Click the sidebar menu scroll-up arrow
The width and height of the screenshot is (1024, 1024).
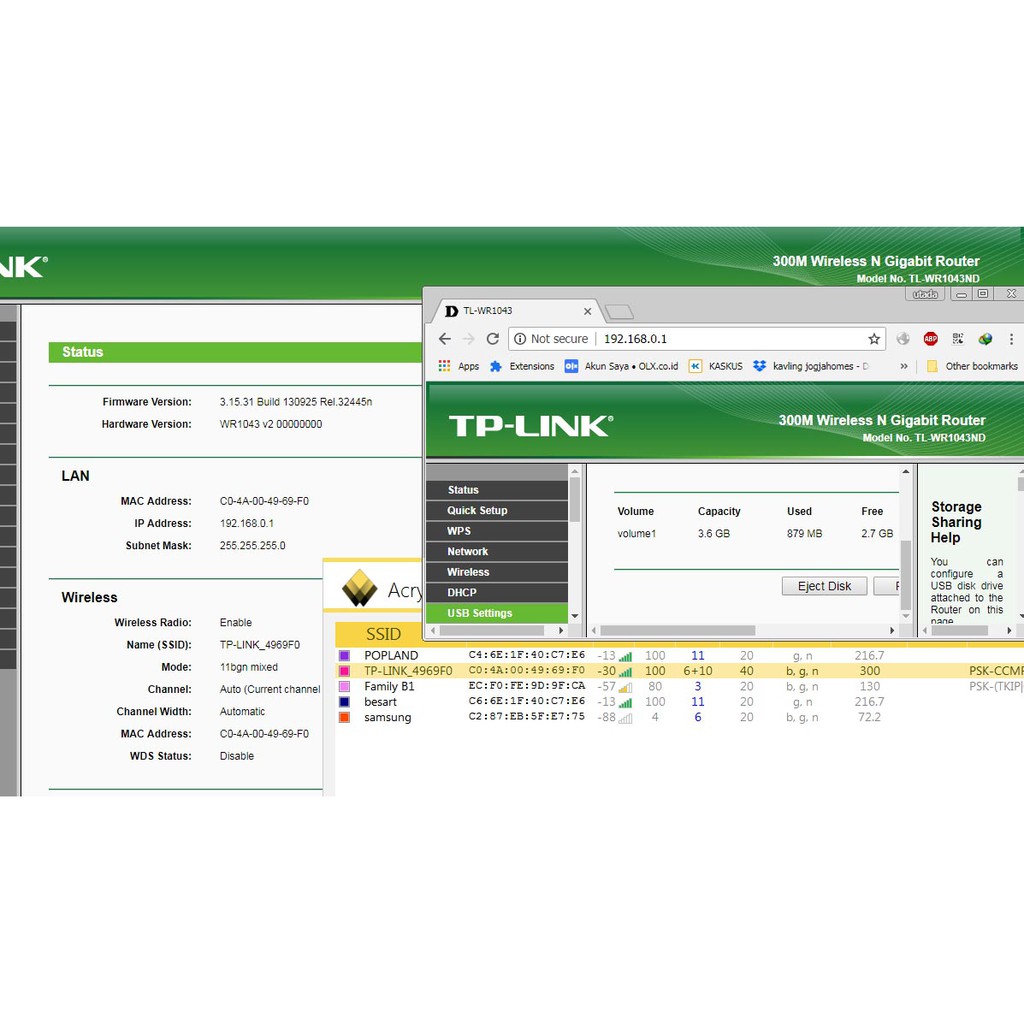coord(575,471)
